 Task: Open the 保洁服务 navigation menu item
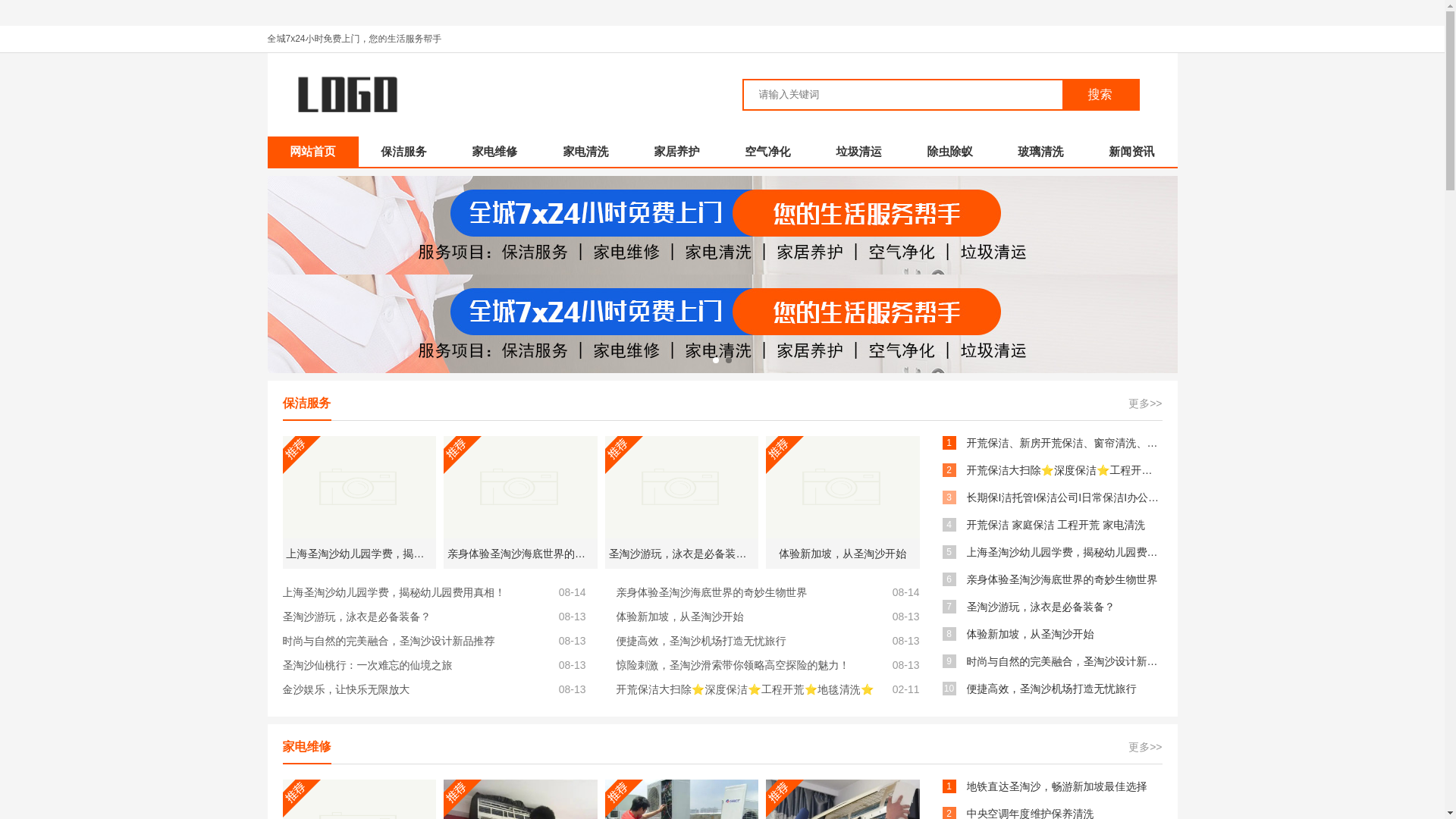coord(403,152)
